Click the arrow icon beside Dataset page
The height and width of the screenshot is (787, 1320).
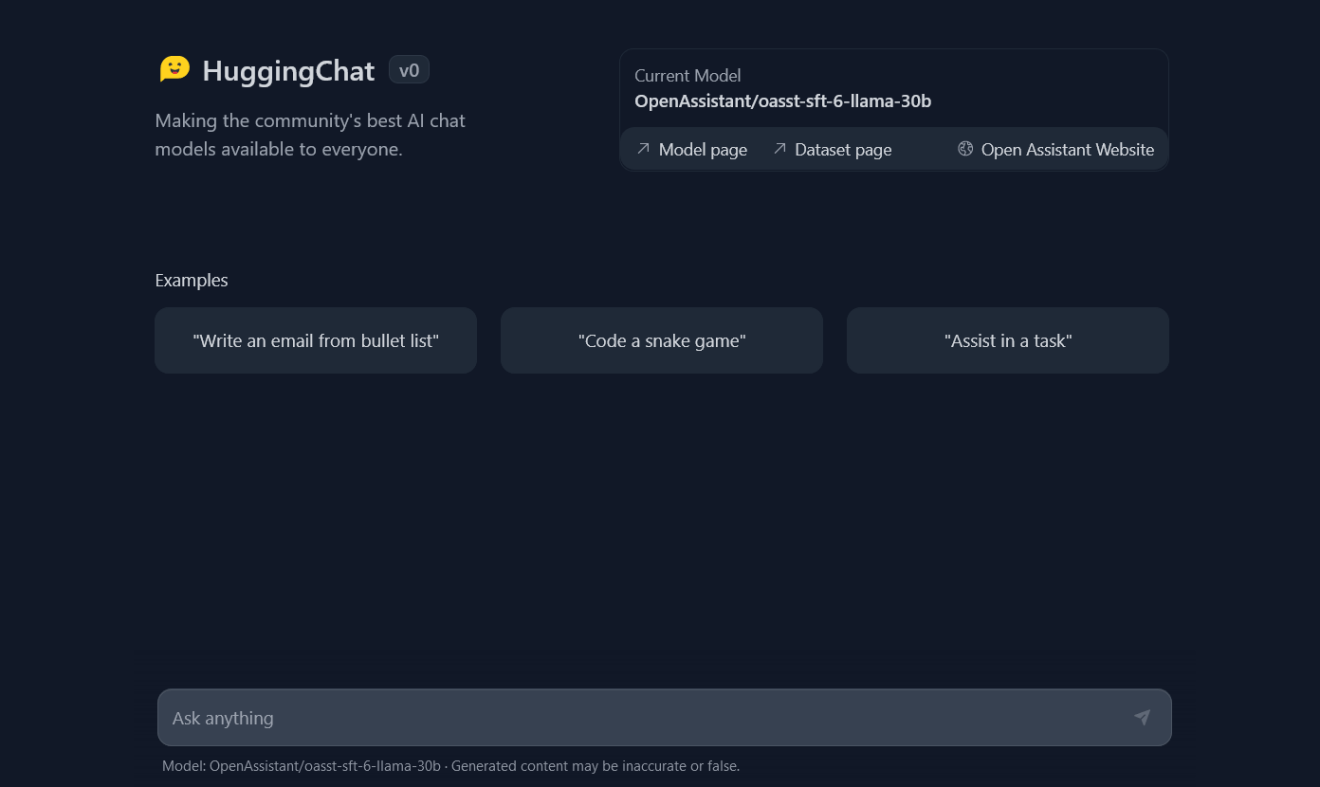click(780, 149)
